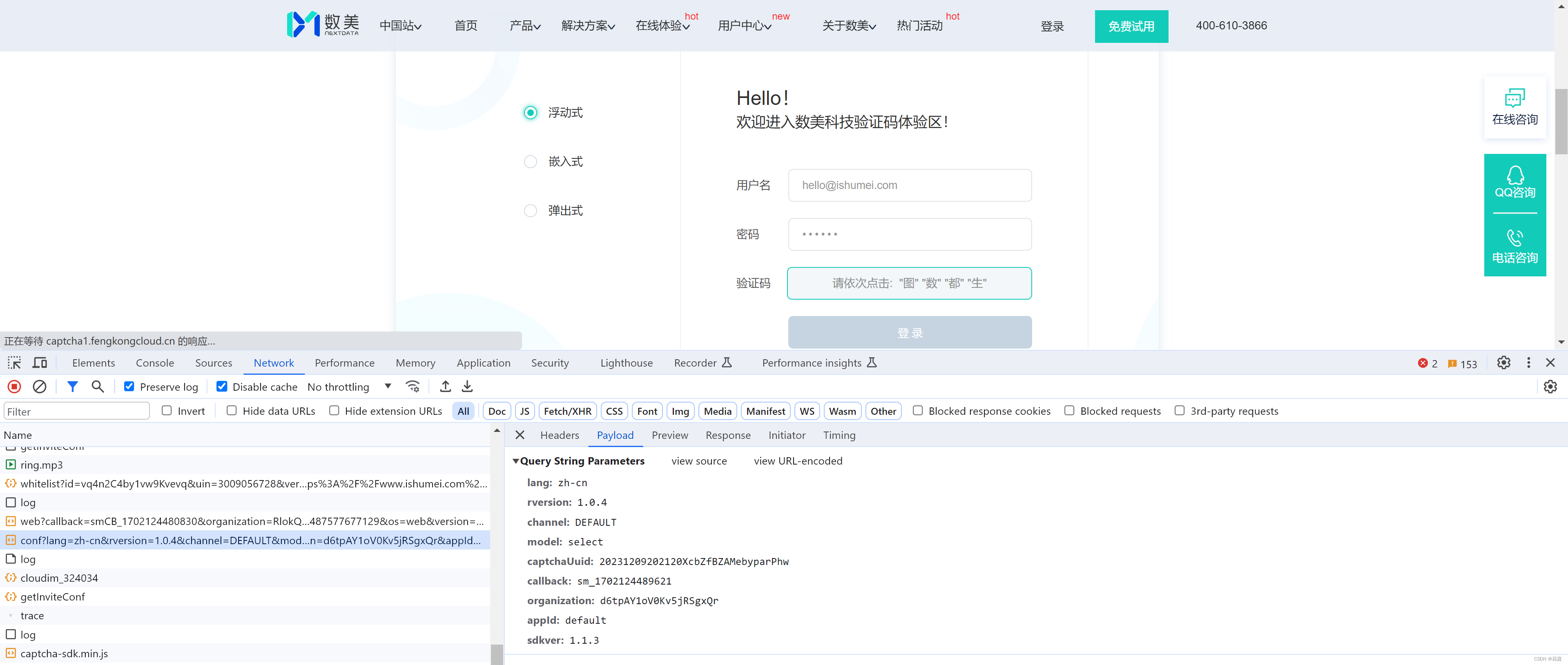The image size is (1568, 665).
Task: Select the 弹出式 radio option
Action: (x=531, y=211)
